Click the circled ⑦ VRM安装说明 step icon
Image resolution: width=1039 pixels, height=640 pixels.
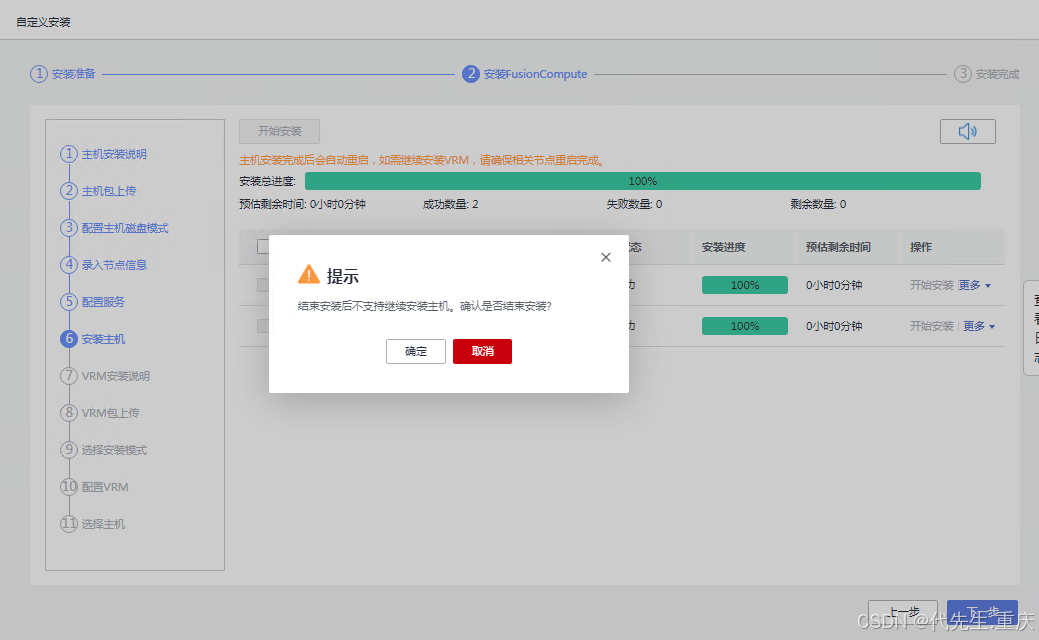coord(67,375)
